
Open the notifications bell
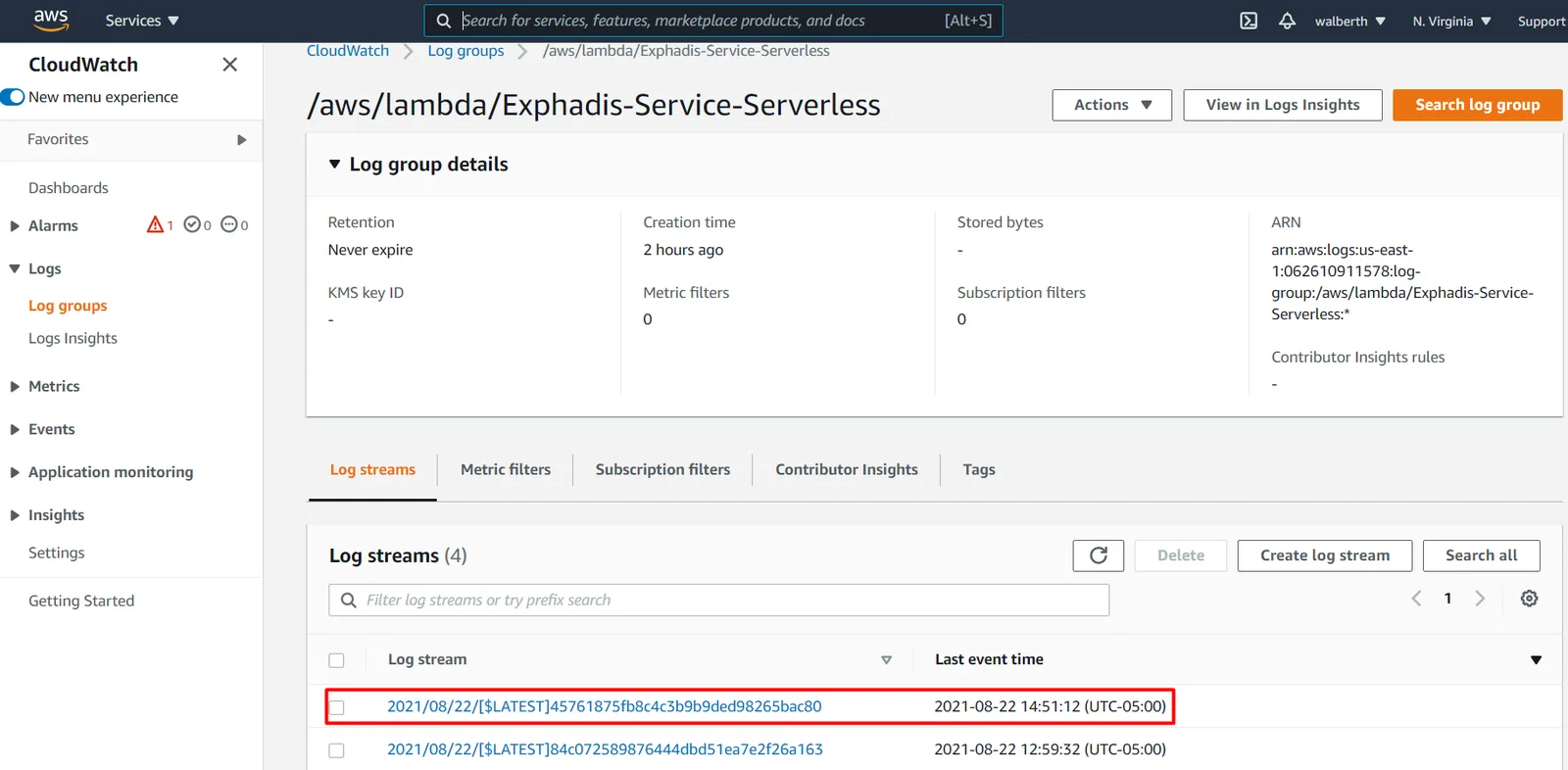click(1287, 21)
